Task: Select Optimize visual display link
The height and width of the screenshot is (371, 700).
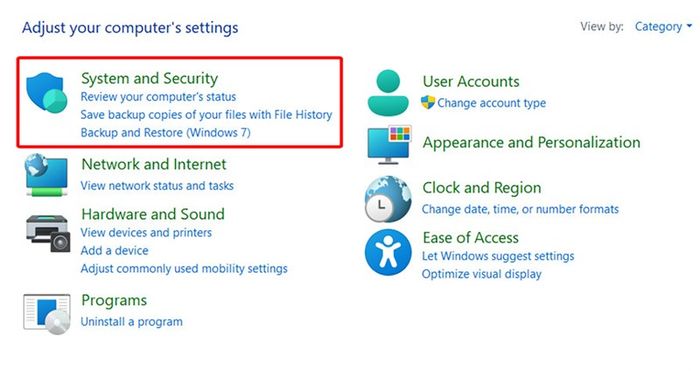Action: [482, 274]
